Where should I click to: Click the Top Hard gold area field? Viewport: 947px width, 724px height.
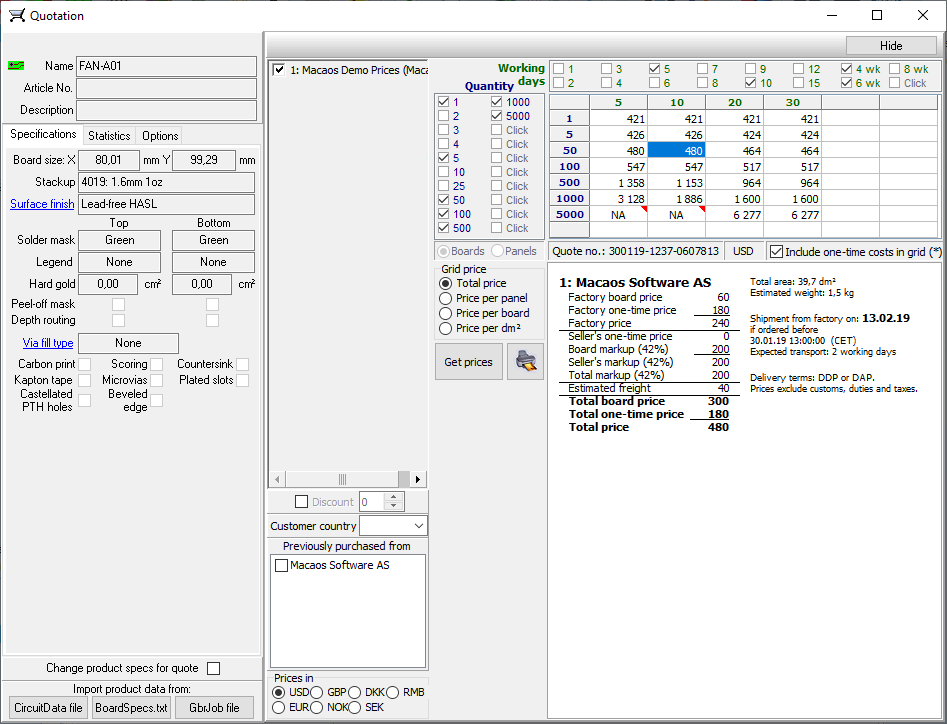[x=108, y=284]
